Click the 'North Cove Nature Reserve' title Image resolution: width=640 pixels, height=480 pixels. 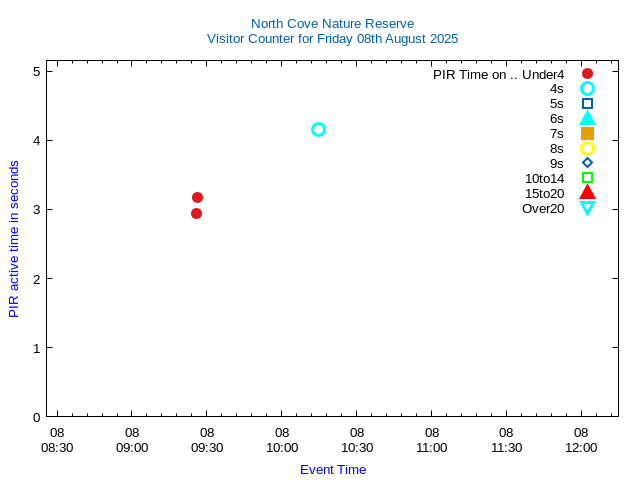(x=332, y=23)
